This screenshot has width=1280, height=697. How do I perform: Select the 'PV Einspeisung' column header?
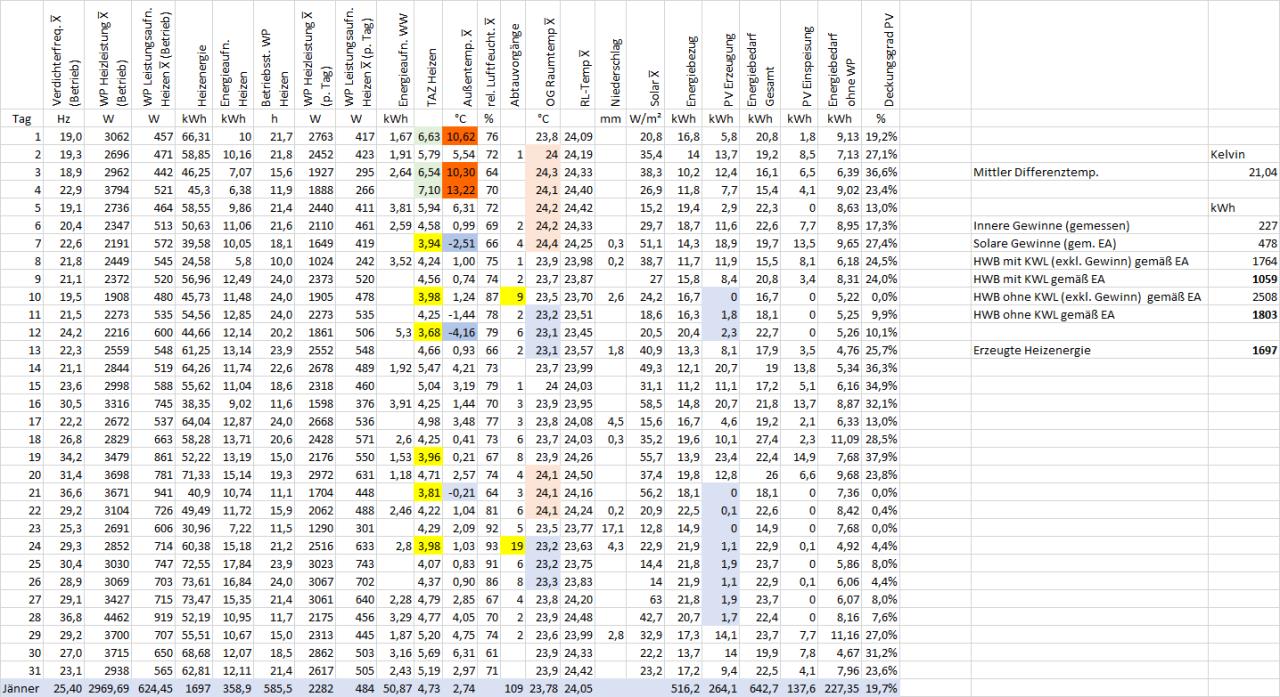(x=806, y=73)
